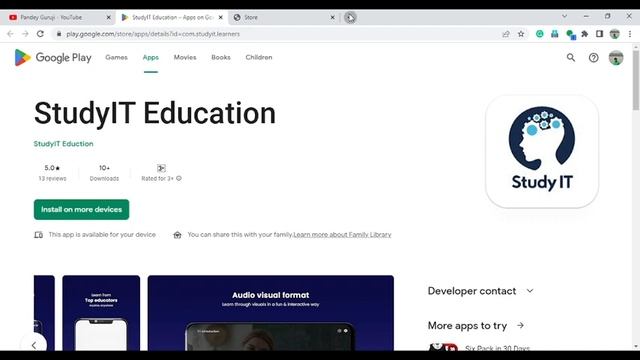Viewport: 640px width, 360px height.
Task: Open the Chrome profile avatar
Action: point(614,34)
